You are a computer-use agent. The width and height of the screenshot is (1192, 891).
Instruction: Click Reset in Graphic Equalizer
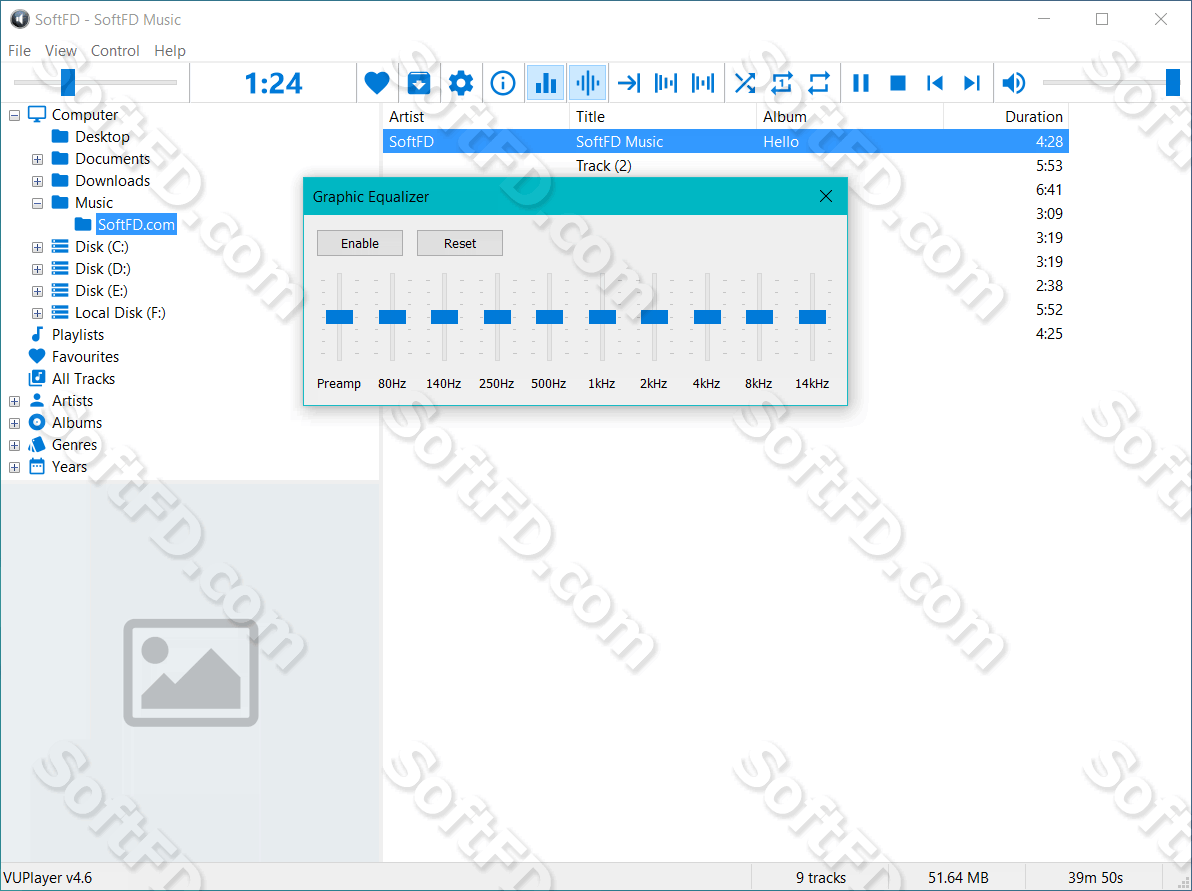[x=460, y=243]
